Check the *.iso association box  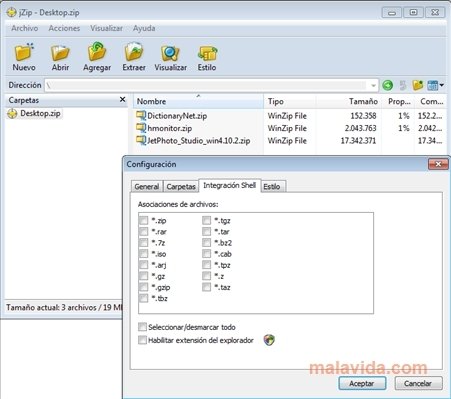coord(143,254)
